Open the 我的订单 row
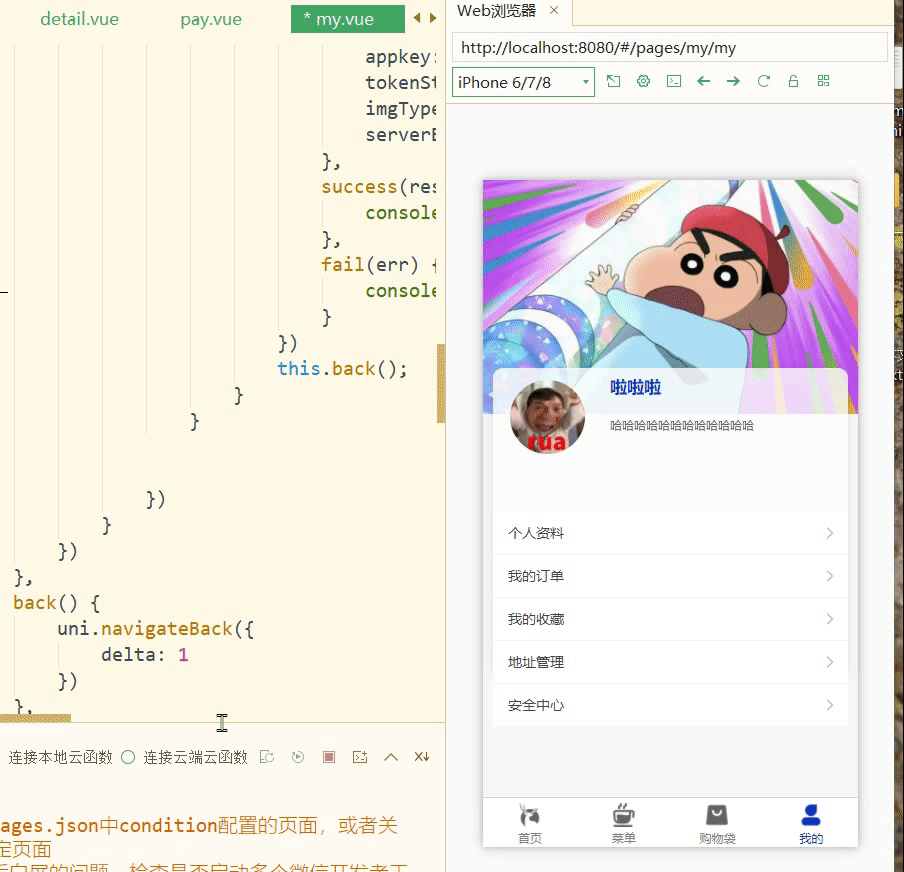Image resolution: width=904 pixels, height=872 pixels. click(x=670, y=576)
